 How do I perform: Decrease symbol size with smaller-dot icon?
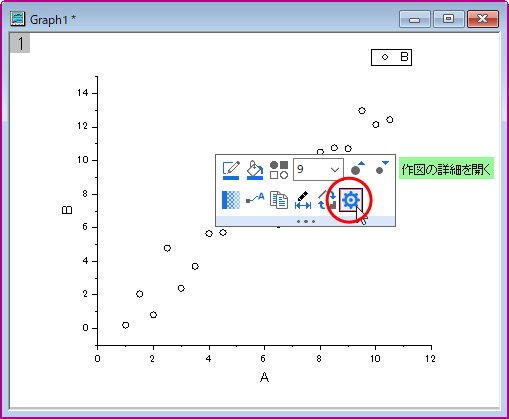pos(382,168)
